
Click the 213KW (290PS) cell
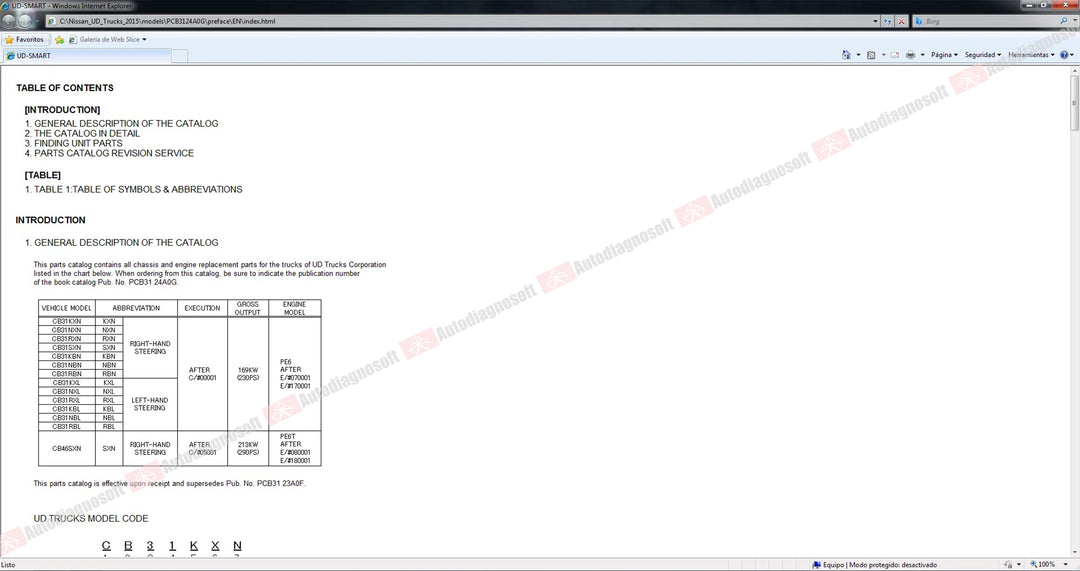248,448
